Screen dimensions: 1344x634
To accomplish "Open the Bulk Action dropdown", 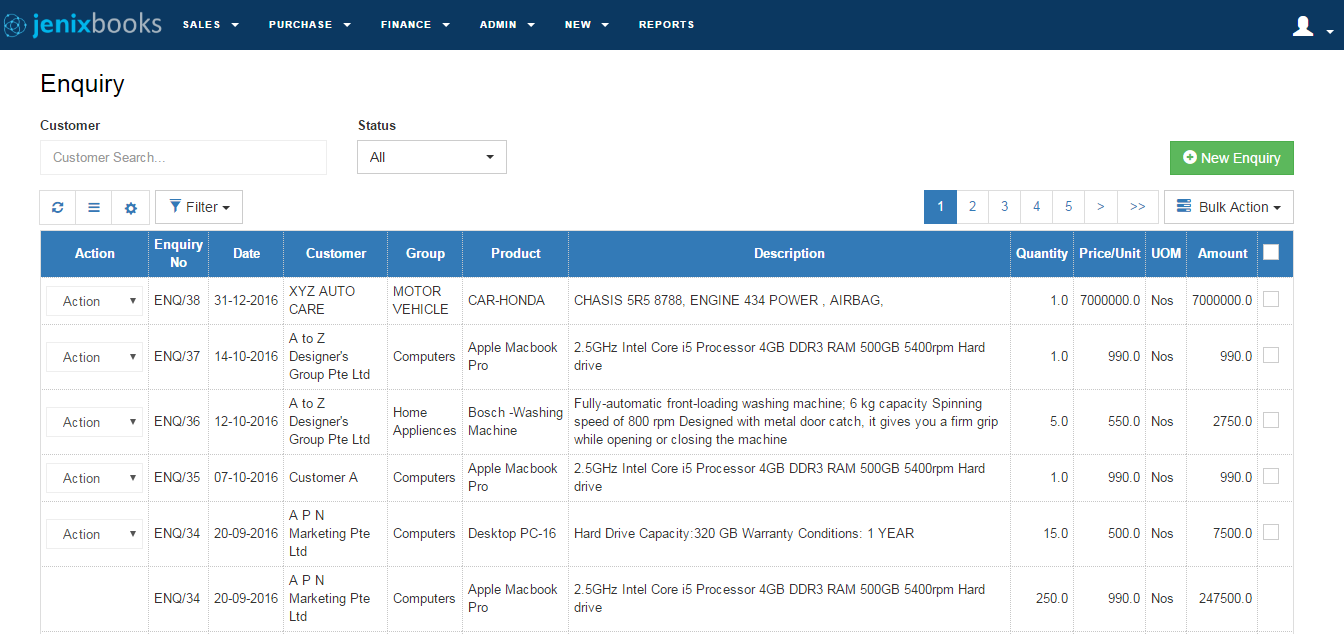I will point(1229,207).
